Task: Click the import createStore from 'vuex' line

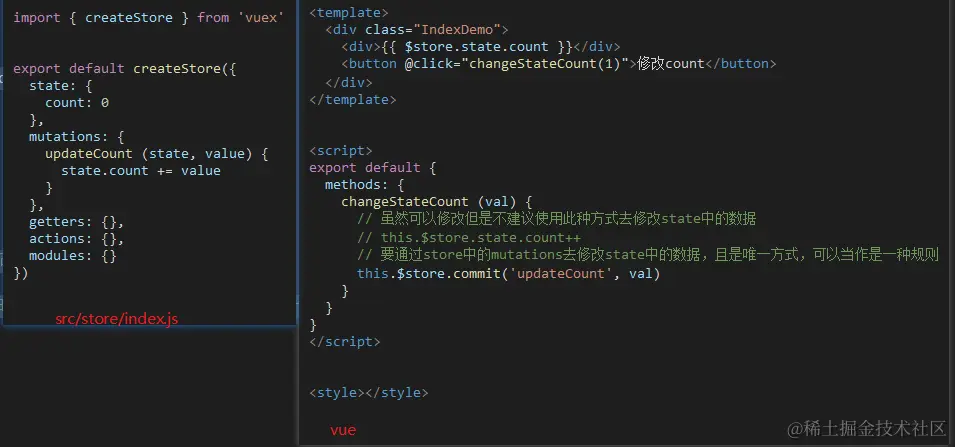Action: point(149,18)
